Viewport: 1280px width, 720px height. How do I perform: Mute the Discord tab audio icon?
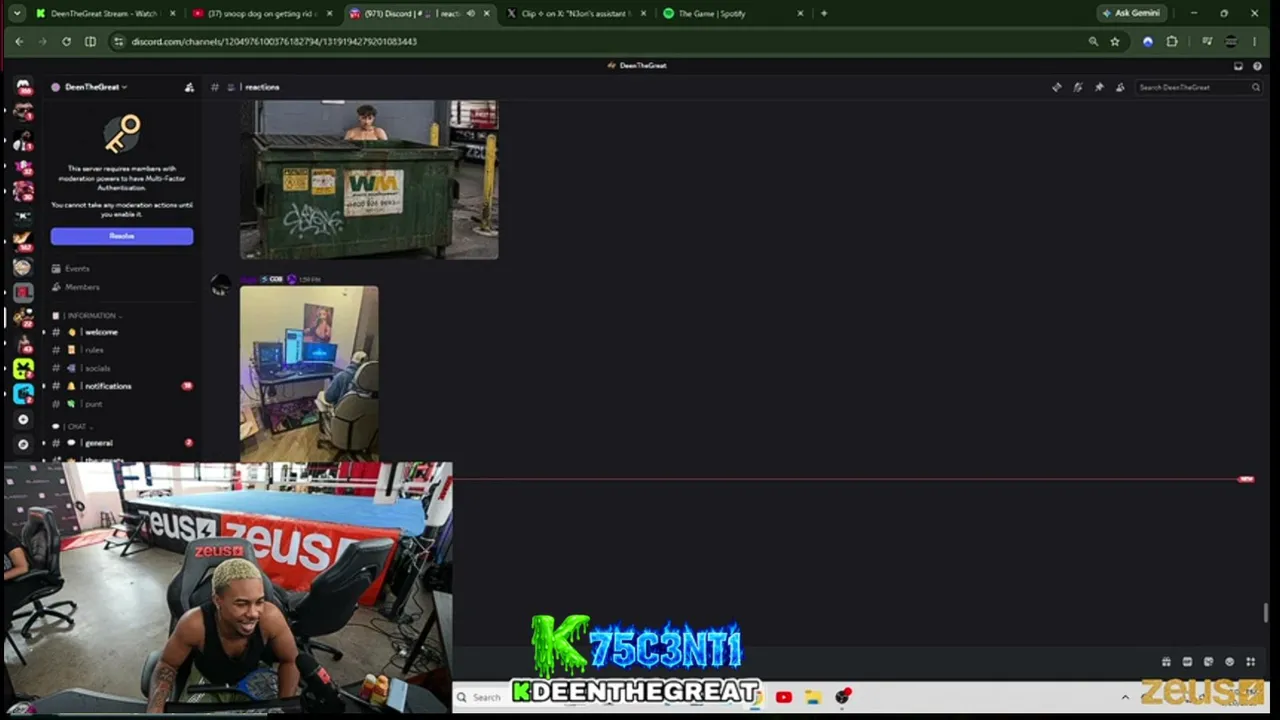click(x=471, y=13)
